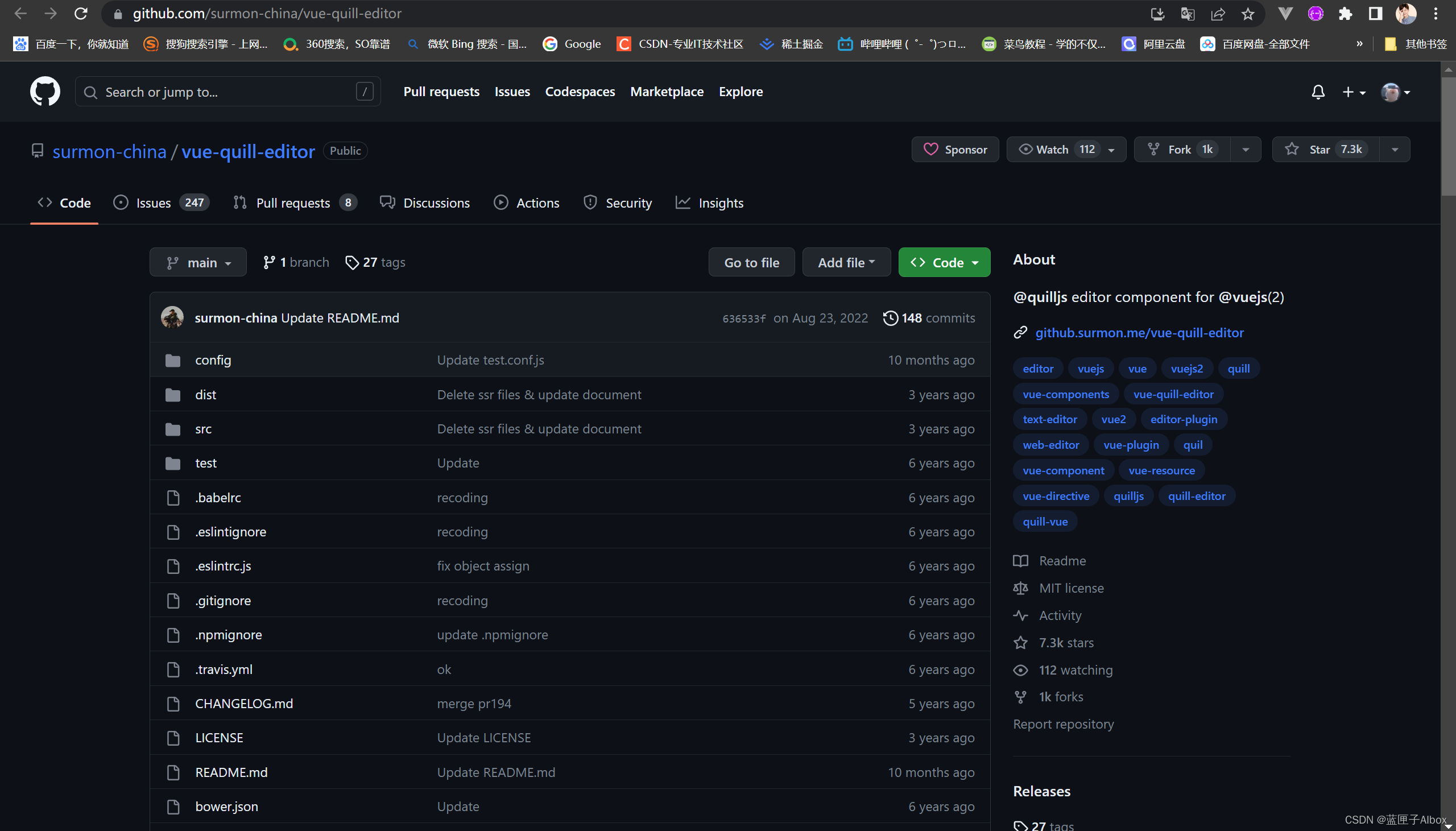The width and height of the screenshot is (1456, 831).
Task: Expand the main branch dropdown
Action: [198, 263]
